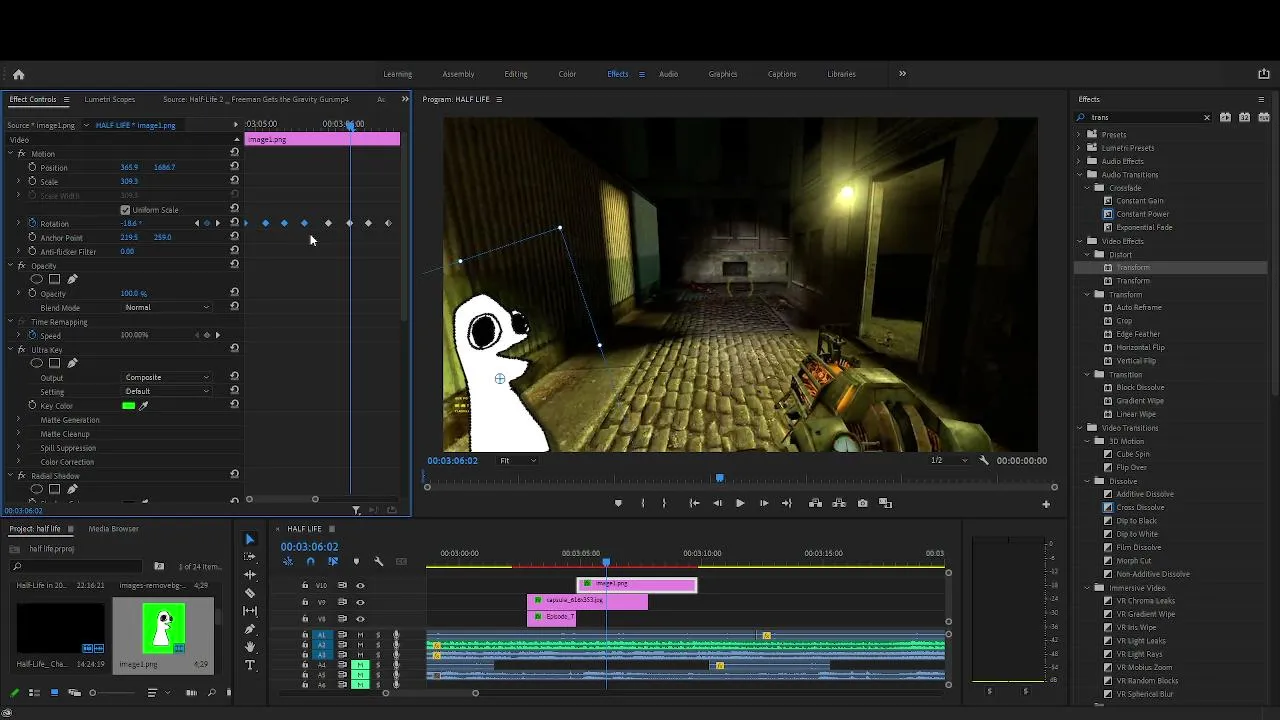Reset the Position parameter
This screenshot has width=1280, height=720.
pos(235,167)
